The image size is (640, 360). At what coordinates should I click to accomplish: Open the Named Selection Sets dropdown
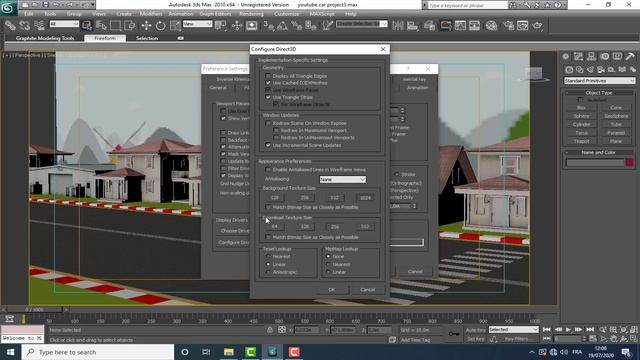361,24
